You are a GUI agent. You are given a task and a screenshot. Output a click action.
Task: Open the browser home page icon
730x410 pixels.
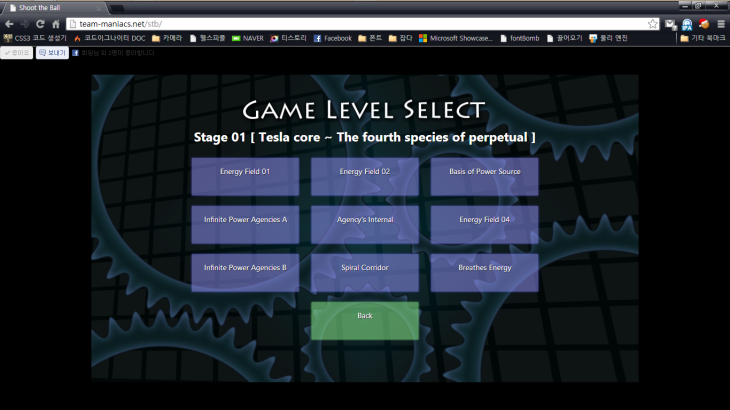click(56, 24)
